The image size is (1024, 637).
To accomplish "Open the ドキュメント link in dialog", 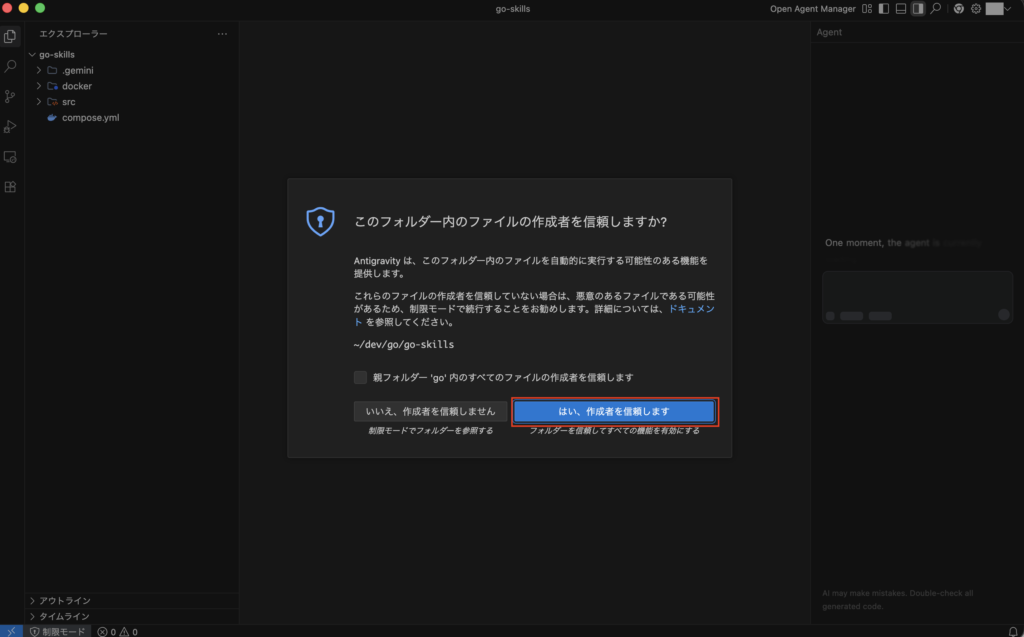I will [691, 310].
